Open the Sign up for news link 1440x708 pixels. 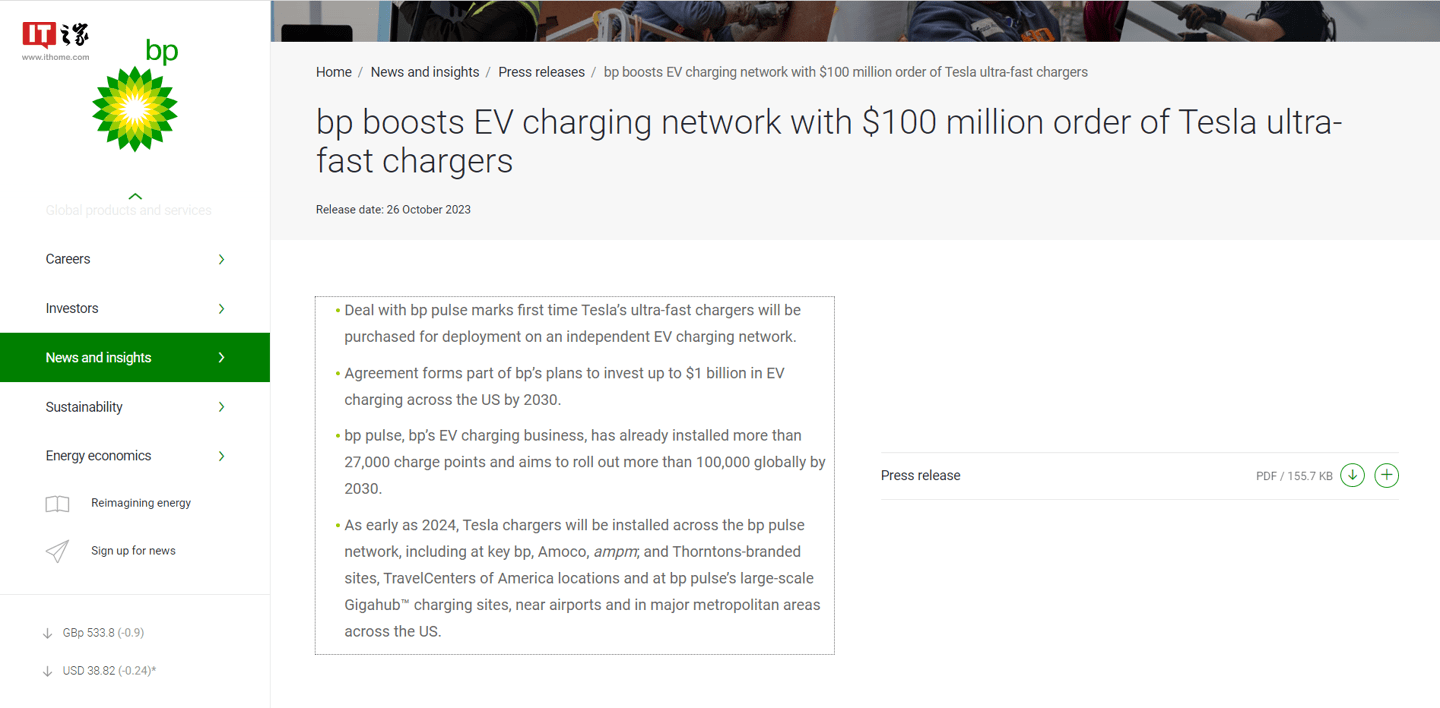coord(133,551)
